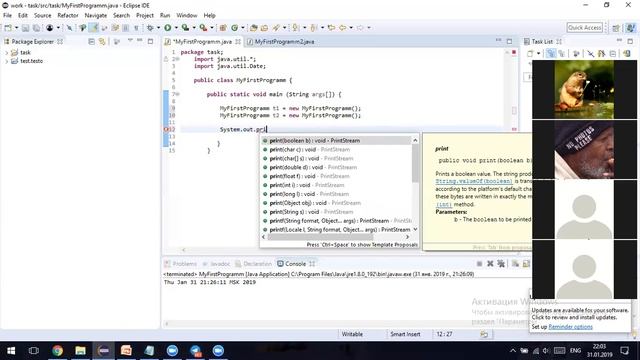
Task: Open the New wizard dropdown arrow
Action: pyautogui.click(x=16, y=28)
